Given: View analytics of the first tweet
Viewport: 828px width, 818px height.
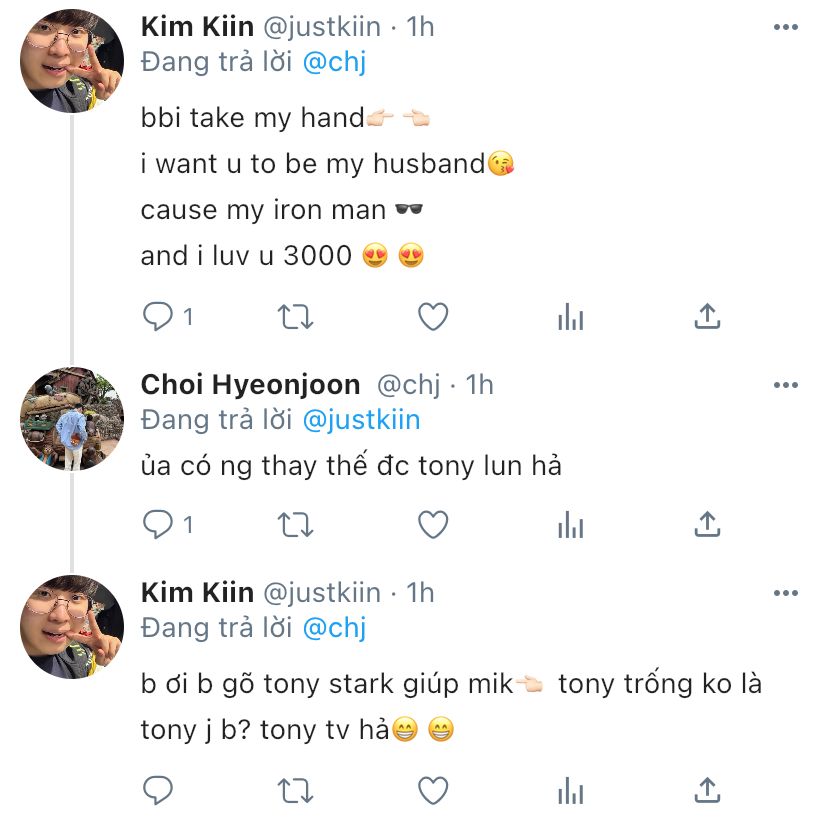Looking at the screenshot, I should (570, 318).
